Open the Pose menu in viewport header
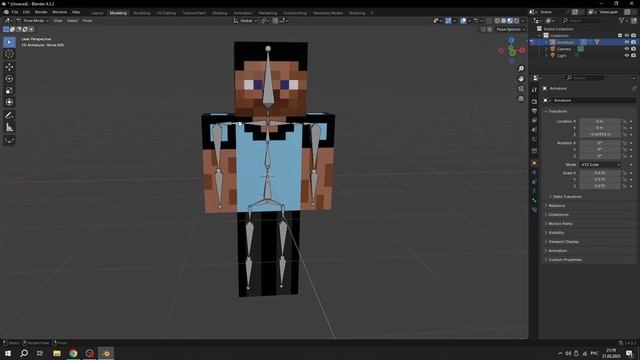The width and height of the screenshot is (640, 360). (x=87, y=20)
